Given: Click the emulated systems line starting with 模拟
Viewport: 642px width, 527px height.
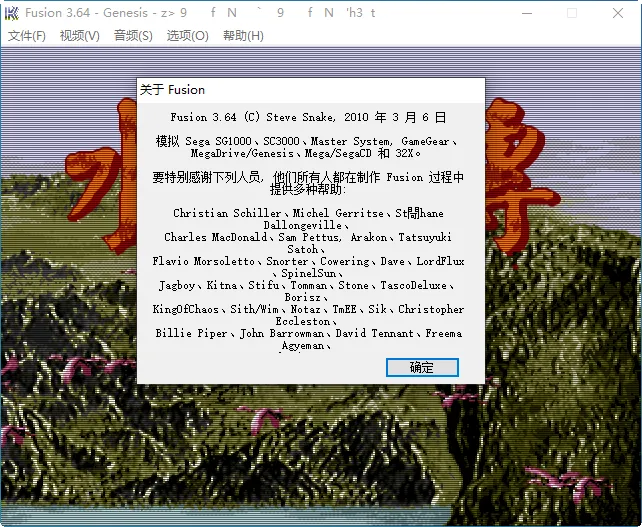Looking at the screenshot, I should [x=308, y=147].
